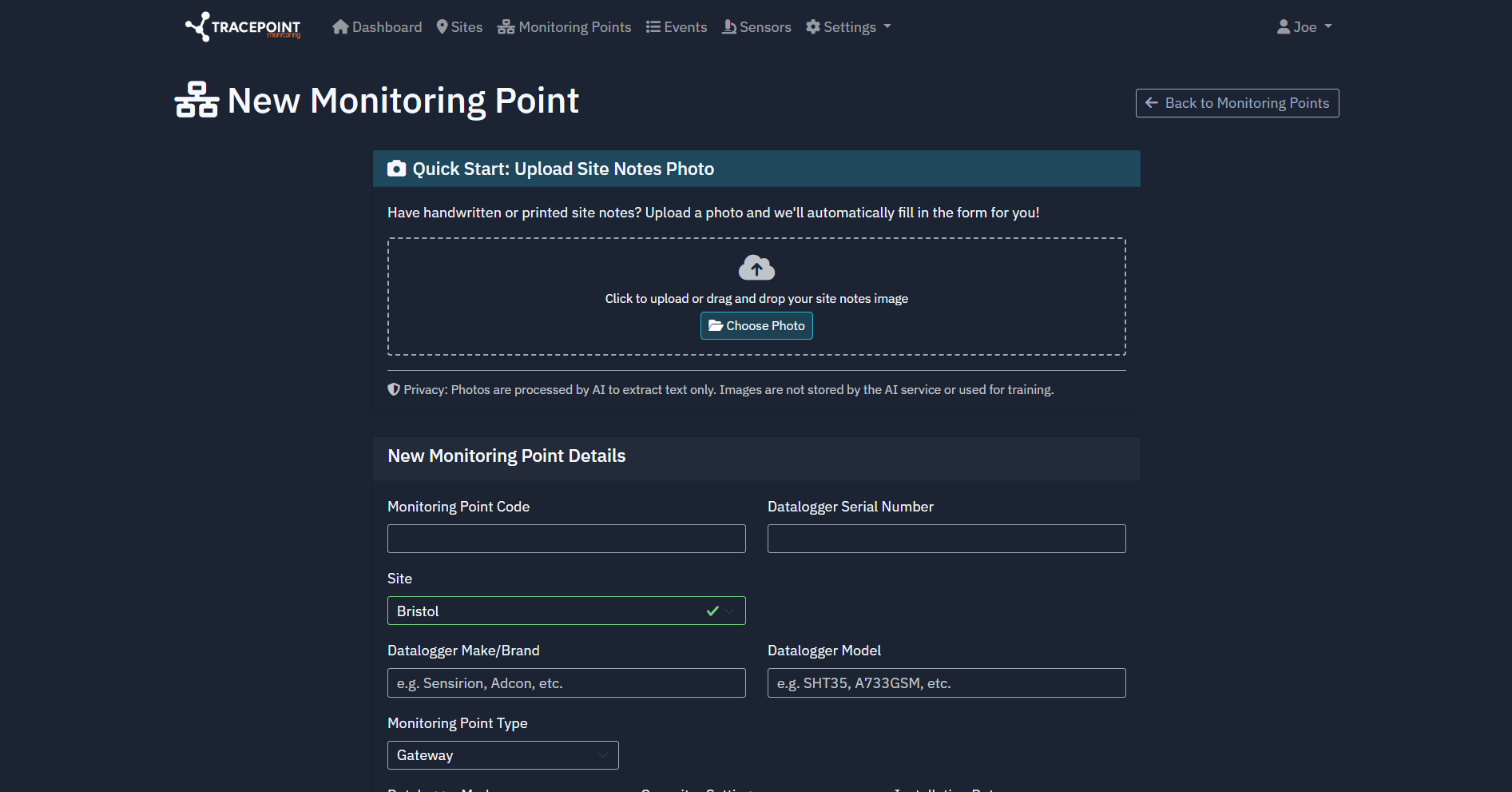Screen dimensions: 1512x792
Task: Click the dashed upload drop zone text
Action: tap(756, 299)
